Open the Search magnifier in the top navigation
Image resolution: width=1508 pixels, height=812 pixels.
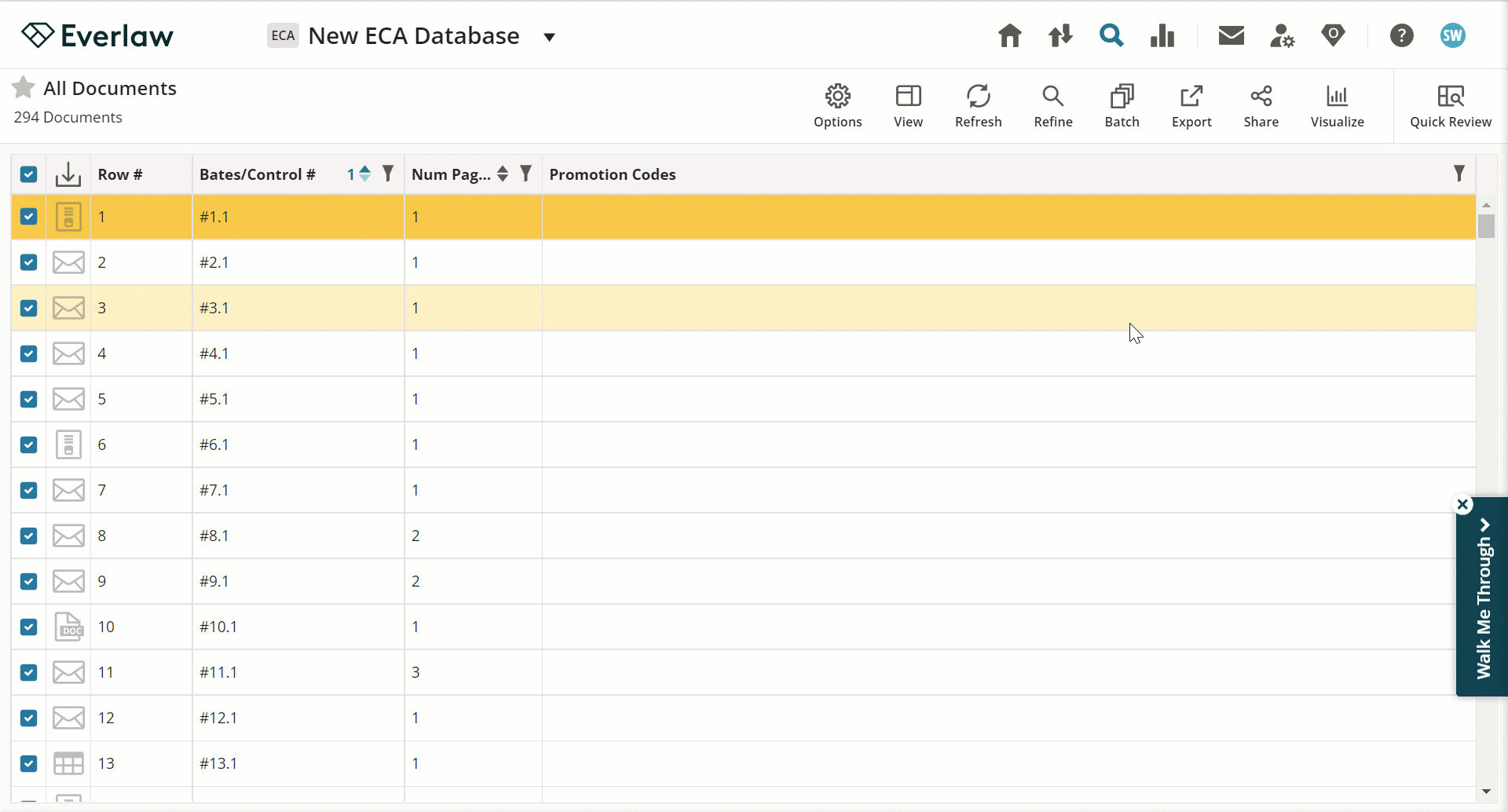pyautogui.click(x=1111, y=35)
